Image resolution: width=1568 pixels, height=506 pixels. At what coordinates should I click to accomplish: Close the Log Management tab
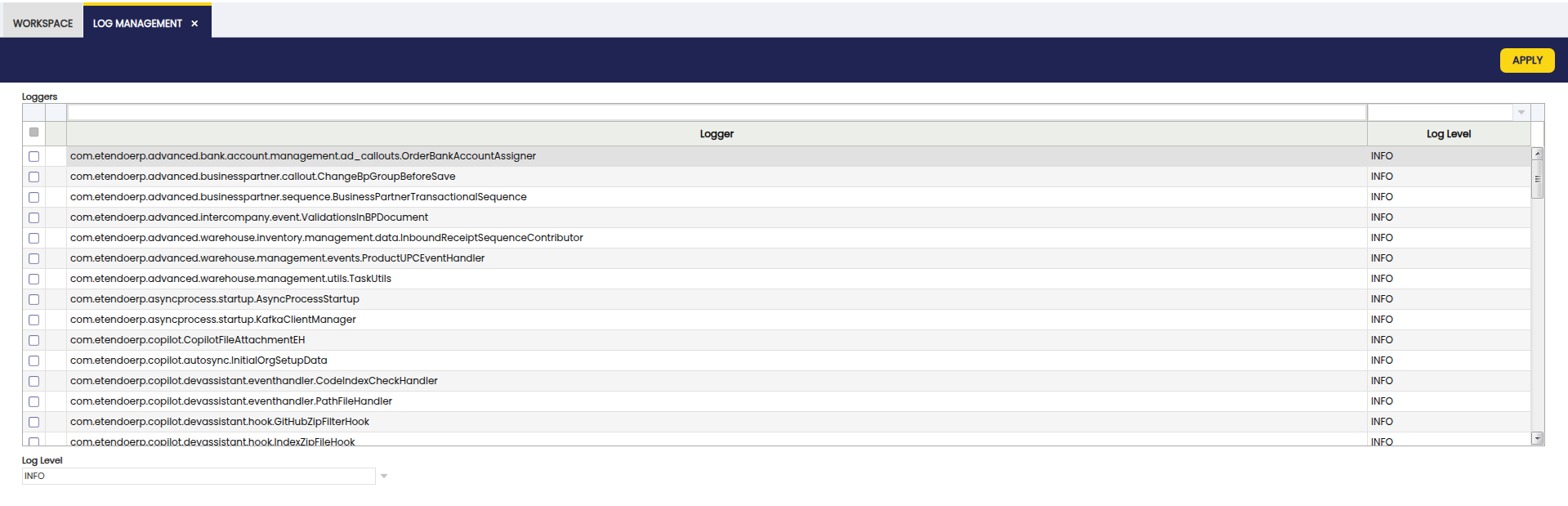pos(194,24)
